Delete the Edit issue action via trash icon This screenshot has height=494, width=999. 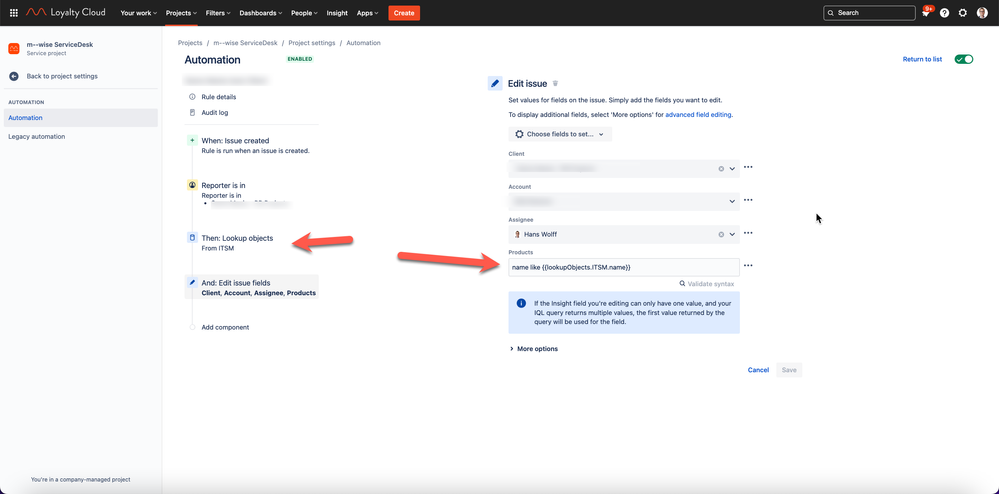[x=556, y=83]
